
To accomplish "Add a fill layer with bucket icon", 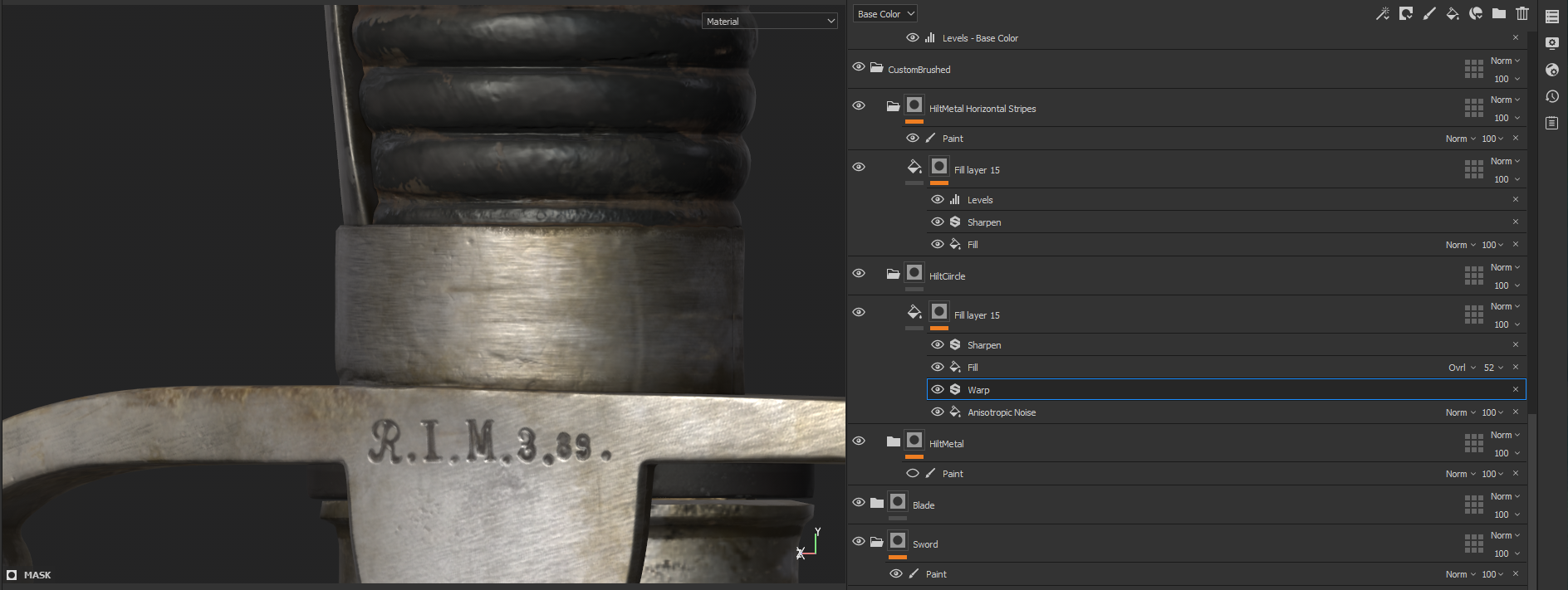I will (1453, 13).
